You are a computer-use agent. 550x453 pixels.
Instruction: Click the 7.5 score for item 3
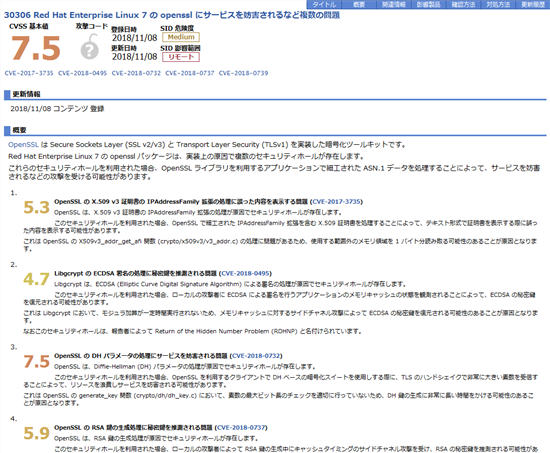(36, 361)
